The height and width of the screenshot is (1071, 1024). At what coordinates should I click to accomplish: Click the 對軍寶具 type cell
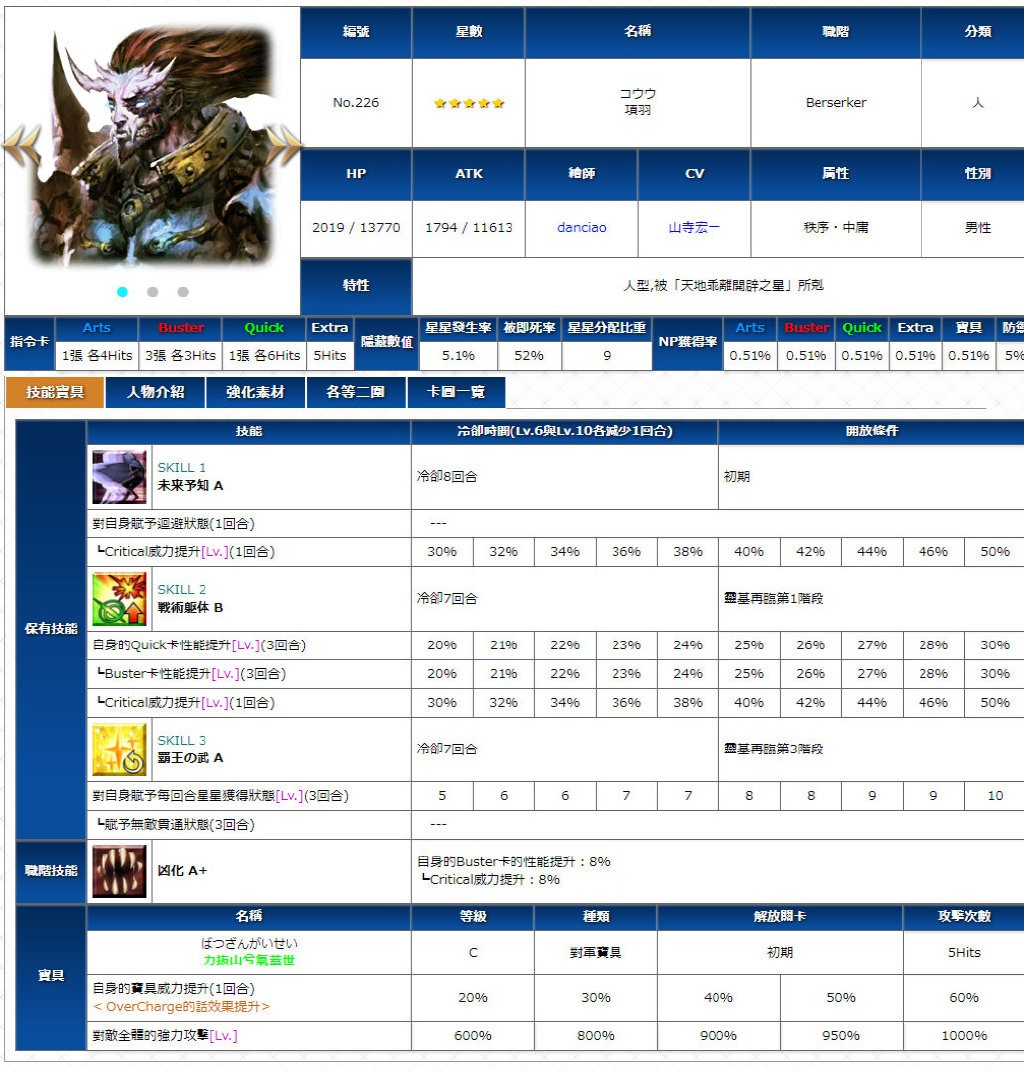click(x=595, y=952)
